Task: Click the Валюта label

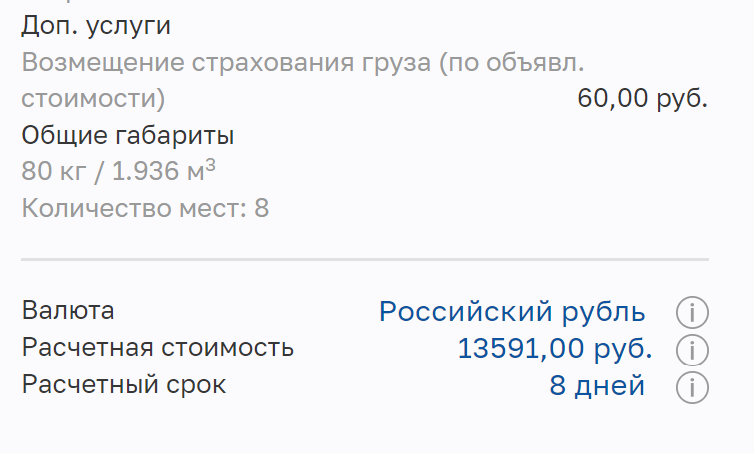Action: 68,311
